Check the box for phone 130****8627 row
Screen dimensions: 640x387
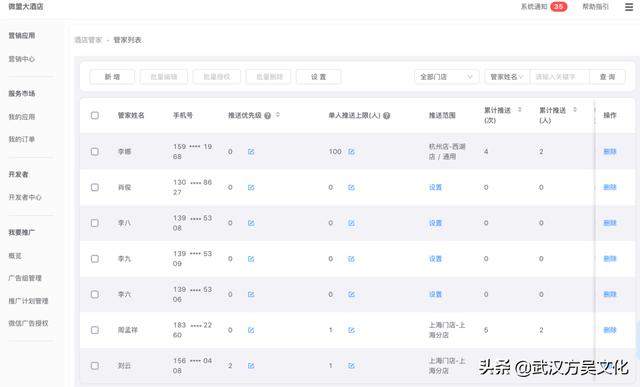tap(95, 187)
